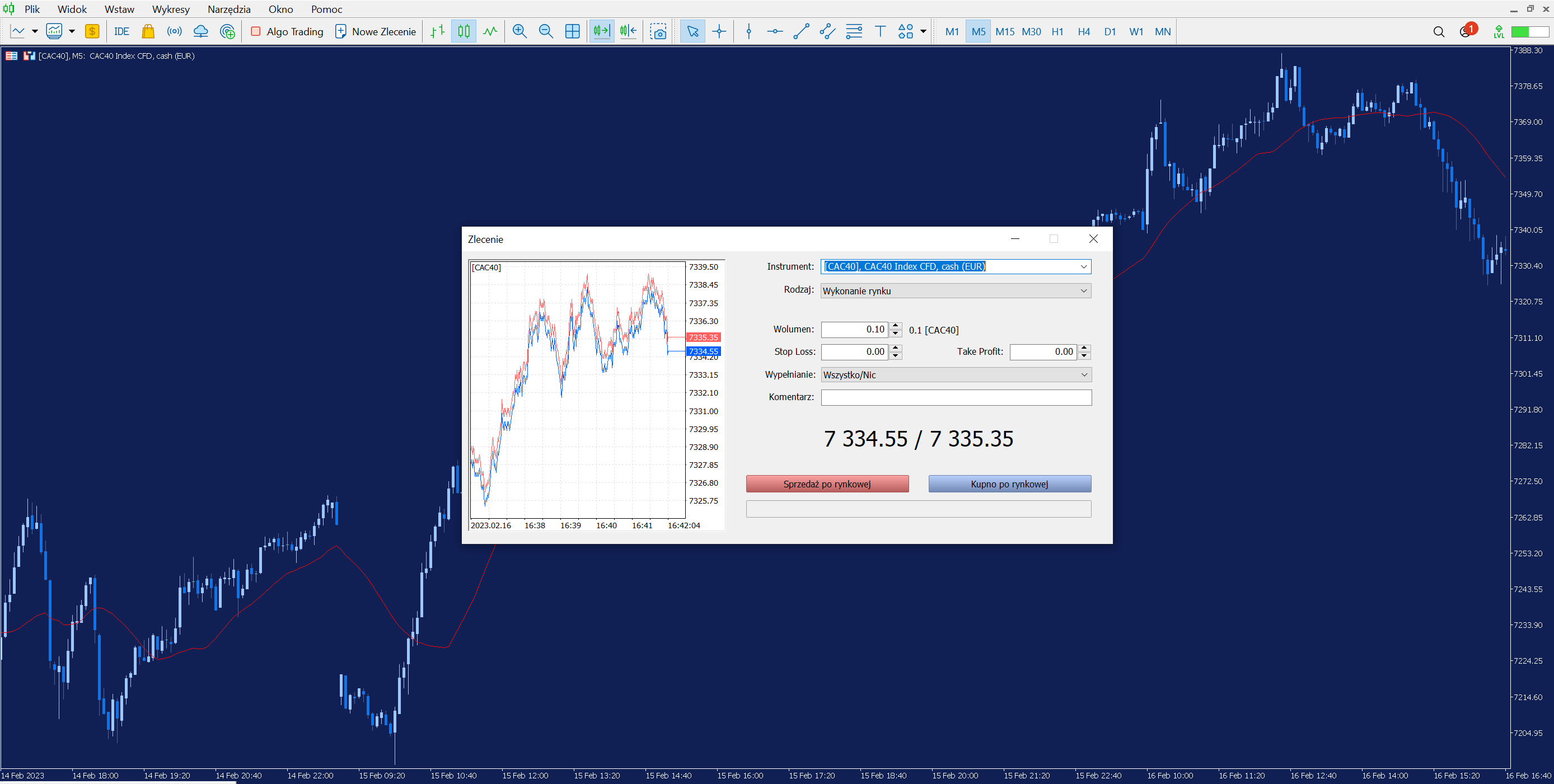Viewport: 1554px width, 784px height.
Task: Toggle Algo Trading on
Action: (x=287, y=31)
